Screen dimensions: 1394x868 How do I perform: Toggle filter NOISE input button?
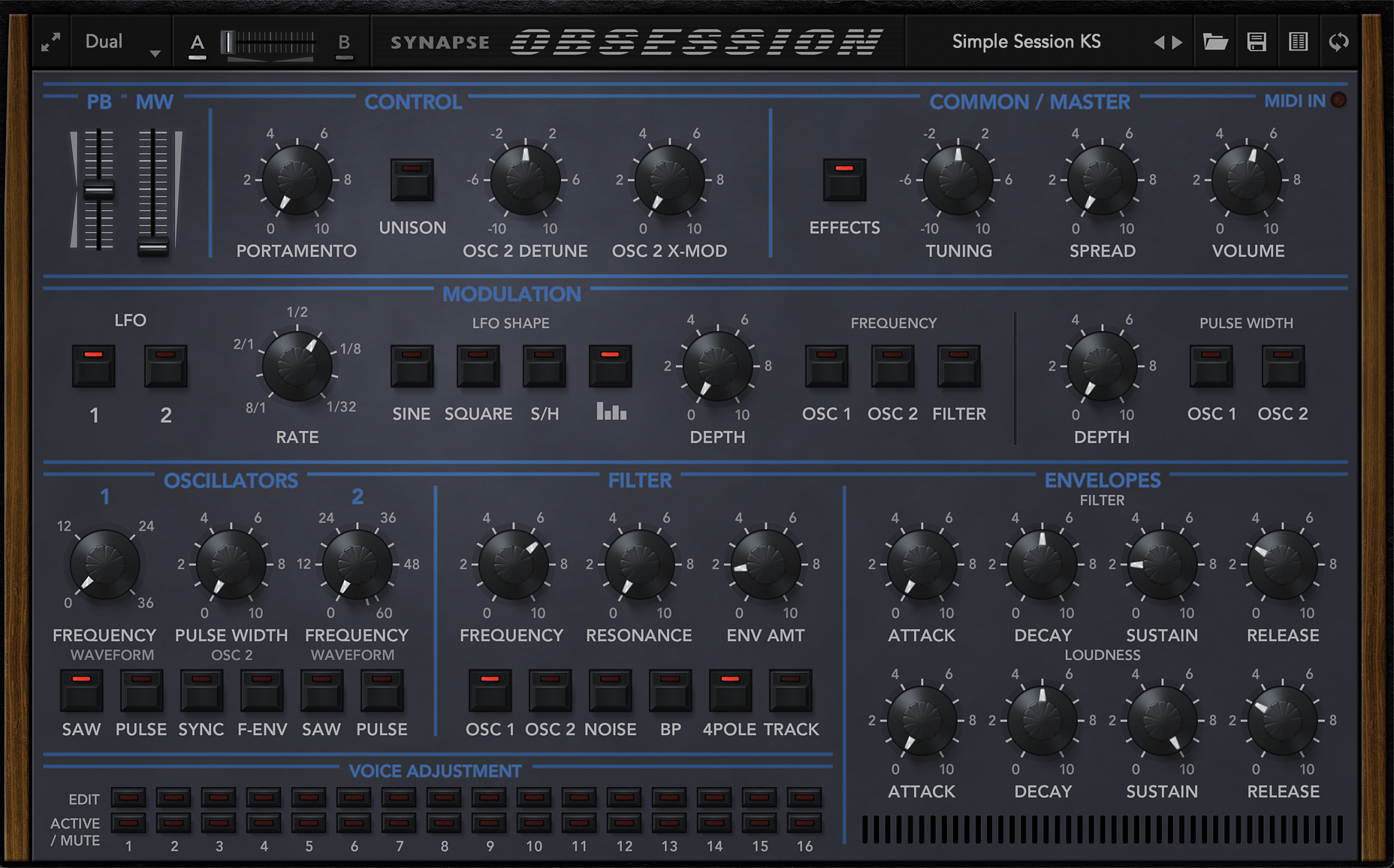click(610, 690)
